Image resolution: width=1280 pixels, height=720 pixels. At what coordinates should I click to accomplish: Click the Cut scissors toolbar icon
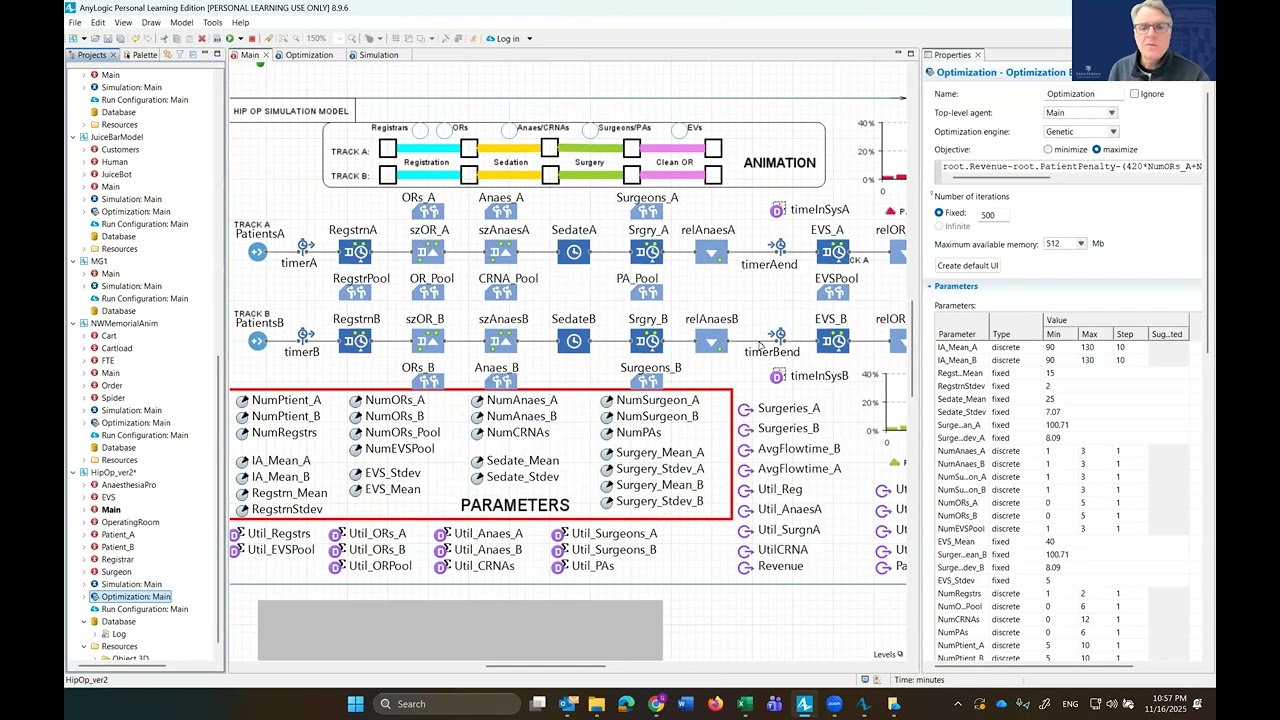164,39
